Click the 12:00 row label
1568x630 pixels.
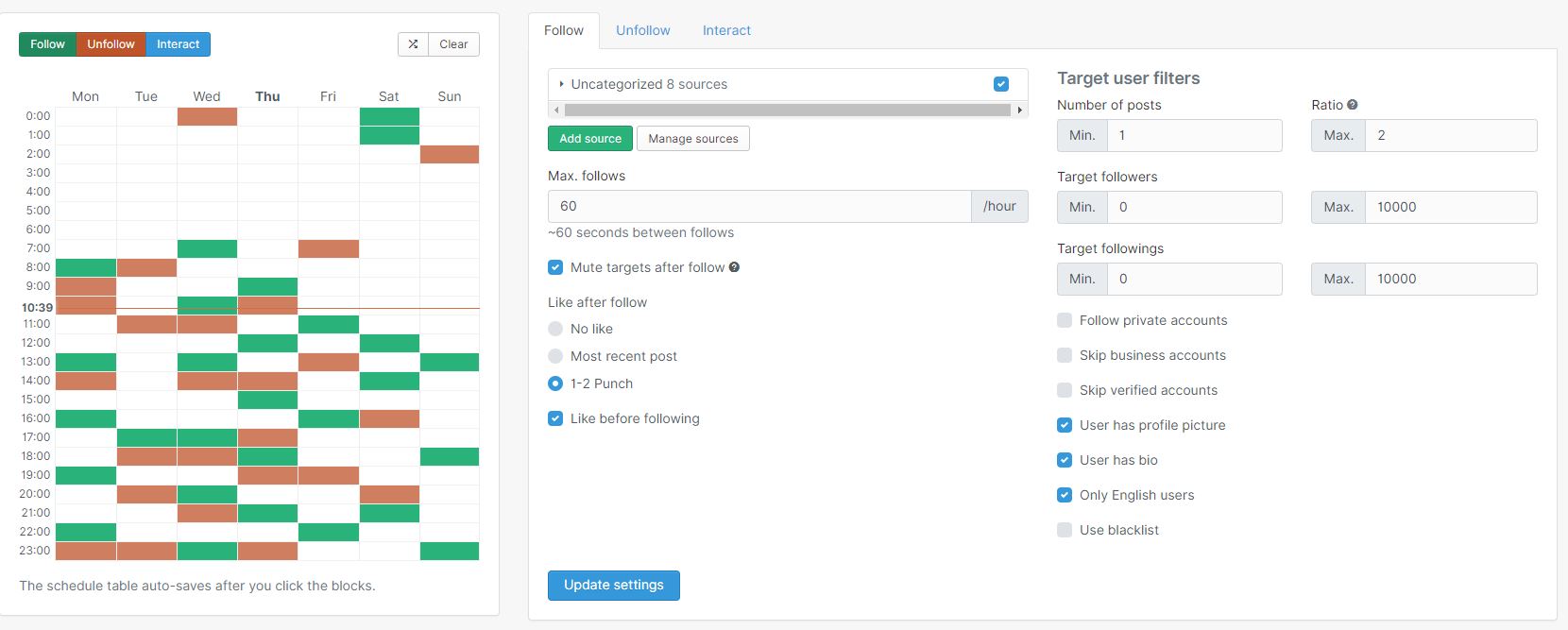[x=36, y=343]
